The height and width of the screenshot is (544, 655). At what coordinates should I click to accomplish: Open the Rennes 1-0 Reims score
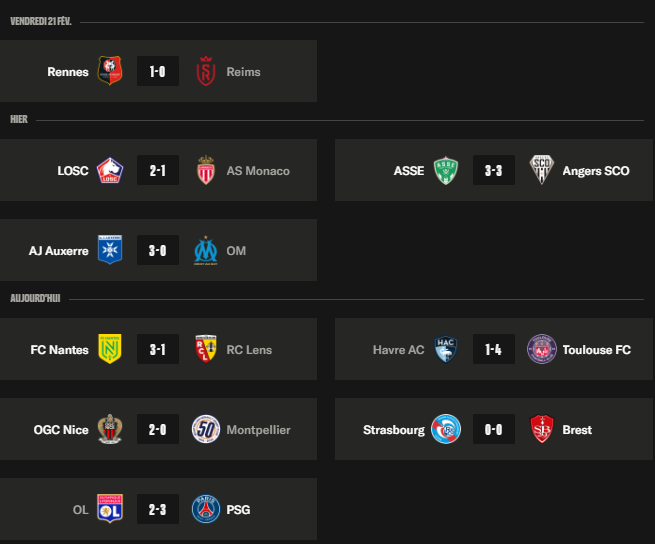[x=157, y=71]
